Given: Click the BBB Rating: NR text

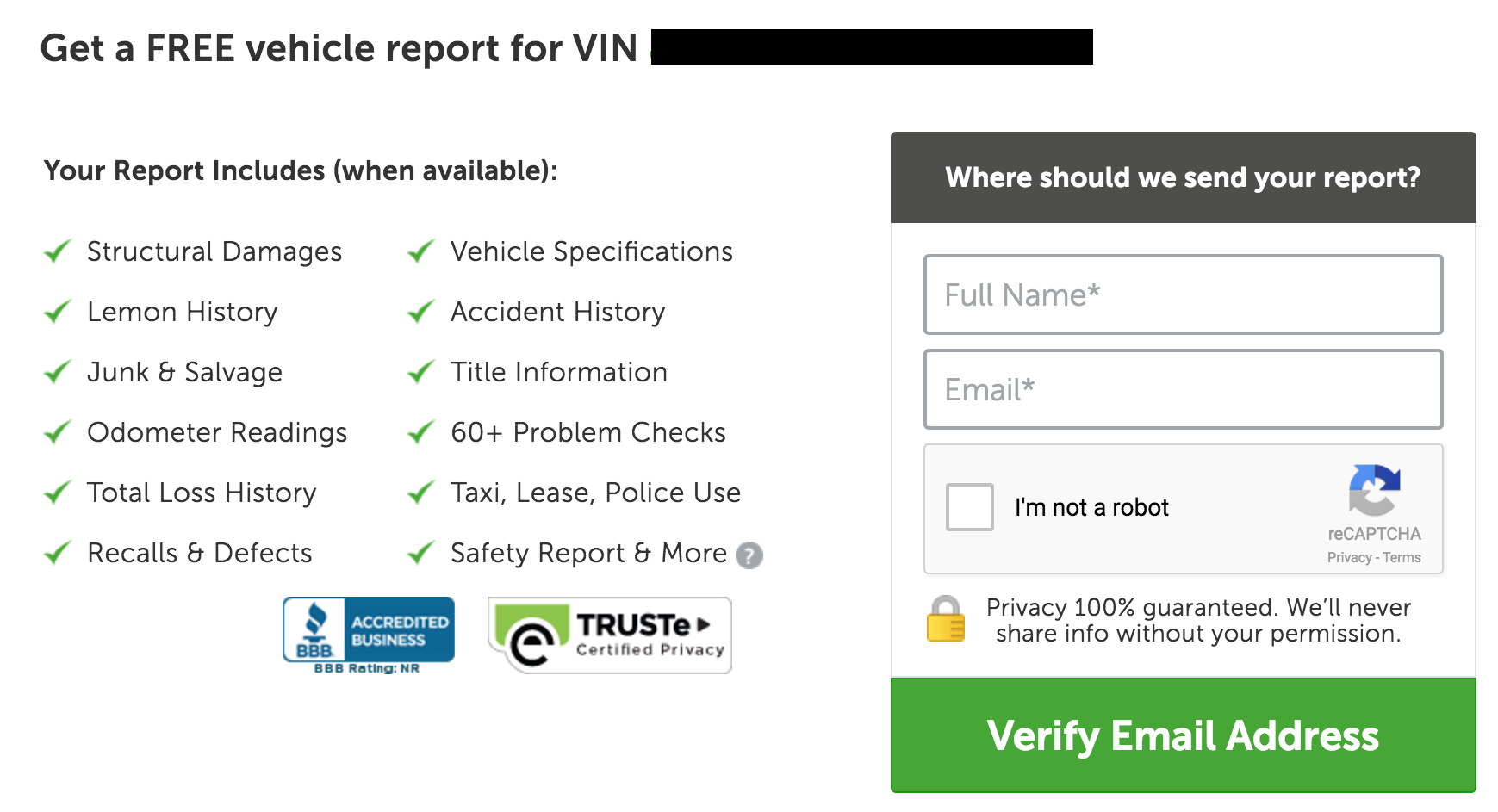Looking at the screenshot, I should [x=367, y=668].
